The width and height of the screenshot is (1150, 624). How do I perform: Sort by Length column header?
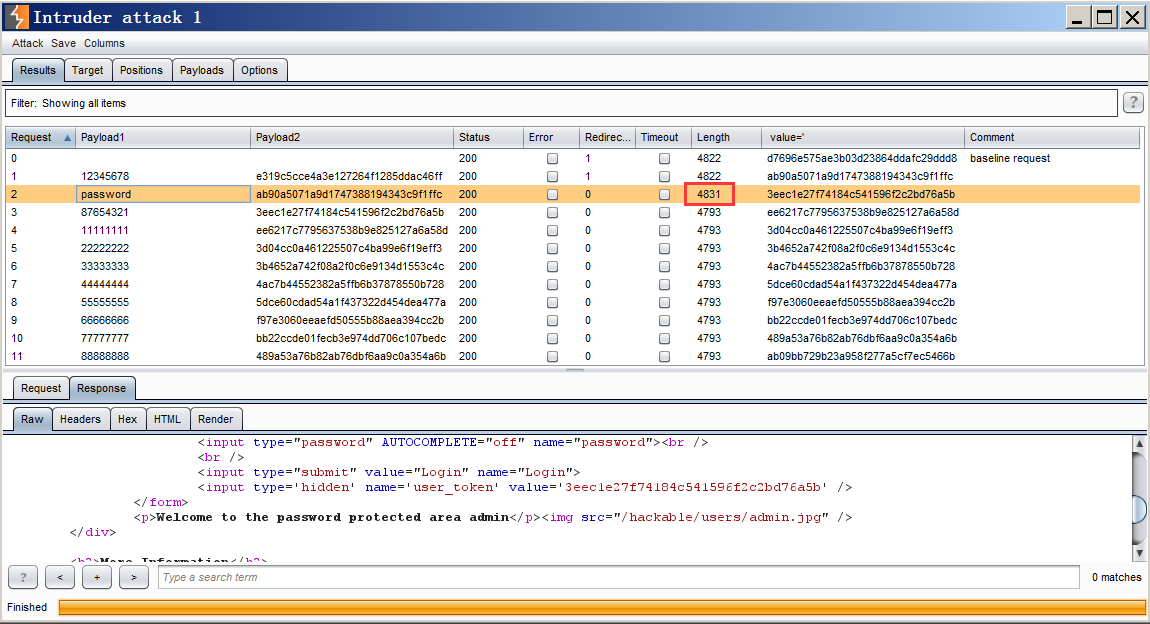(x=725, y=137)
